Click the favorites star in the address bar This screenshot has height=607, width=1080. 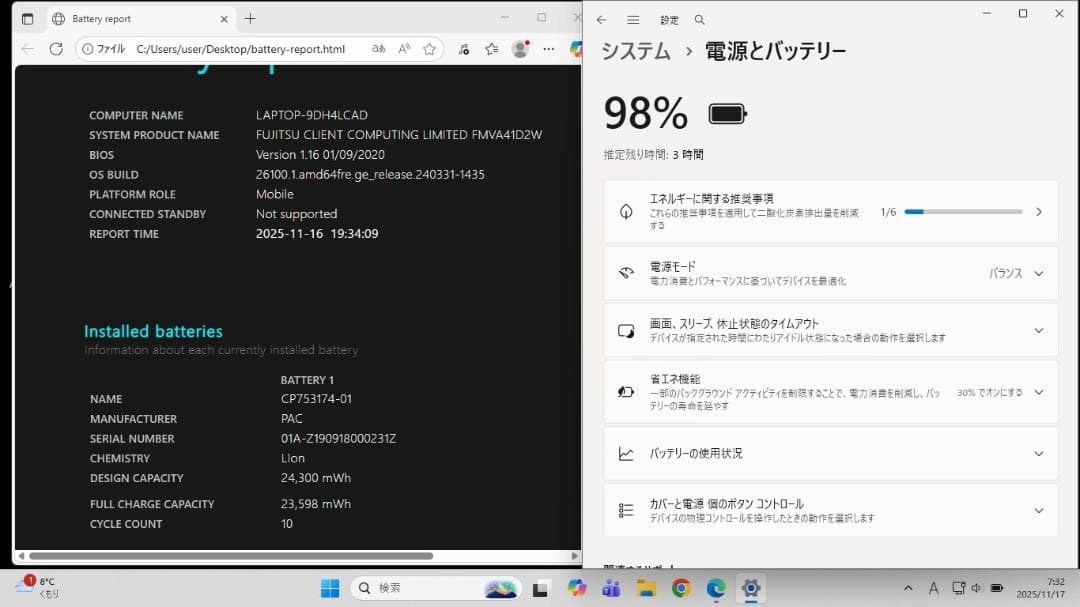click(x=430, y=48)
